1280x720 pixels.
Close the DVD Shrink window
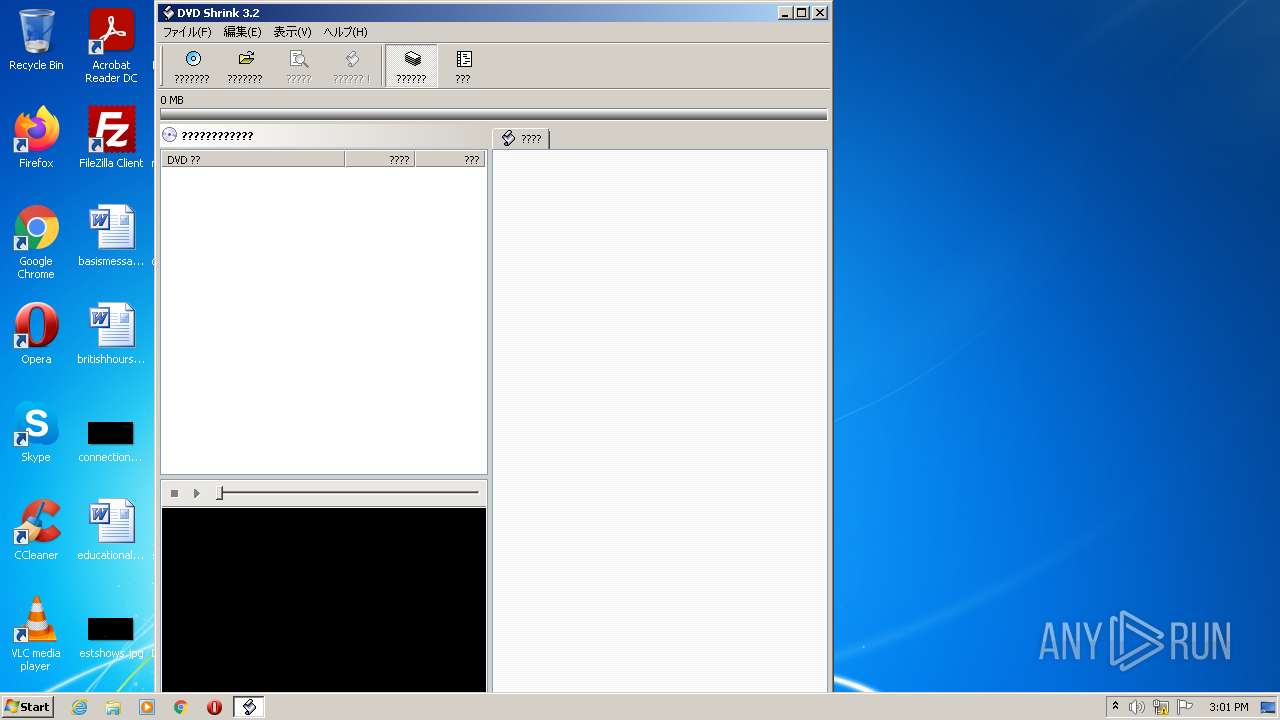pos(820,13)
